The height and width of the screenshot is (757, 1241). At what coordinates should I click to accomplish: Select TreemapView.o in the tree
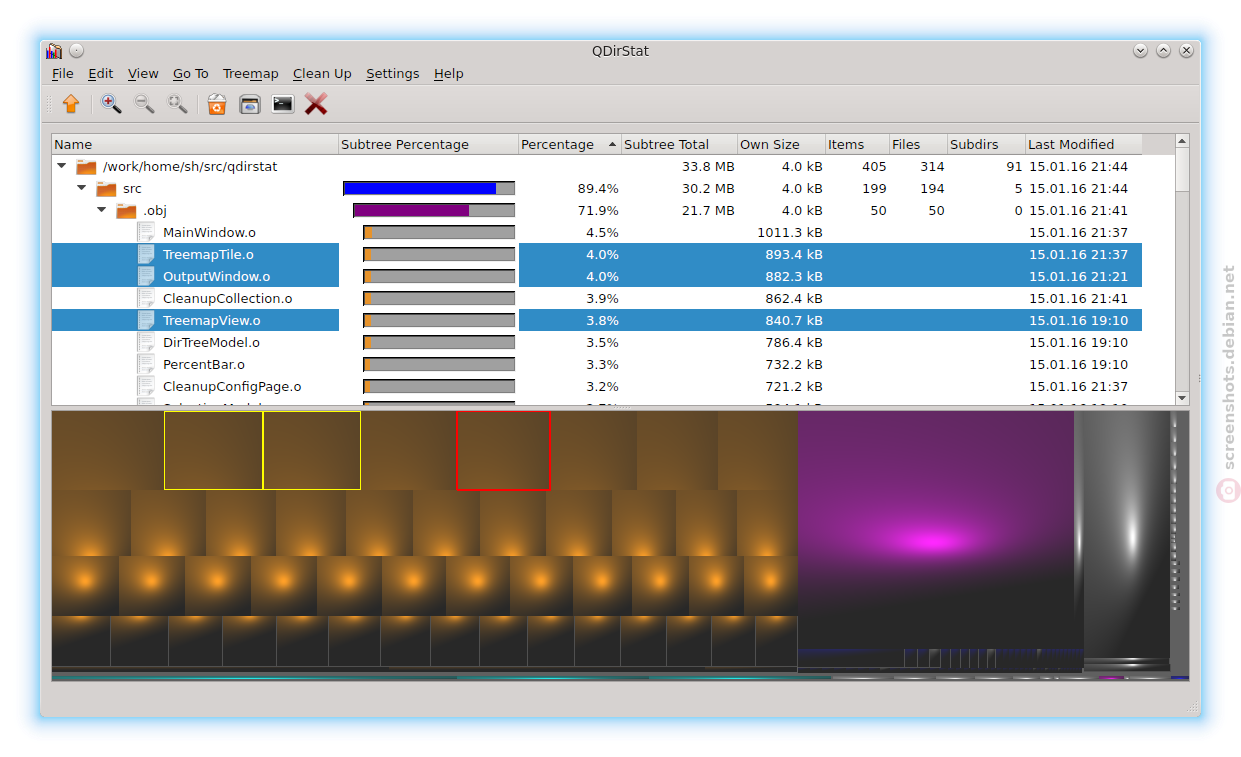tap(211, 321)
